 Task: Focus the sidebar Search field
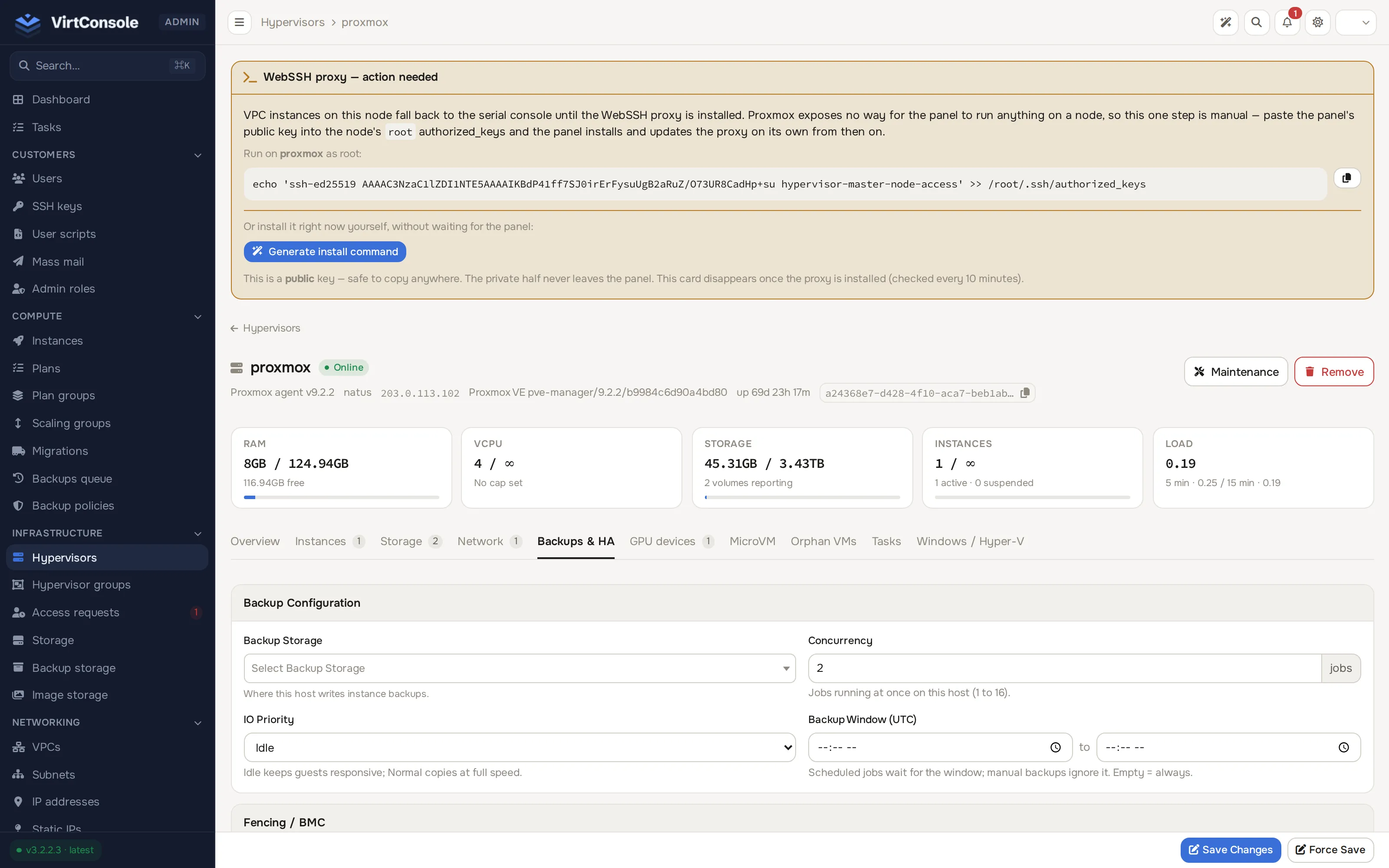click(x=107, y=66)
